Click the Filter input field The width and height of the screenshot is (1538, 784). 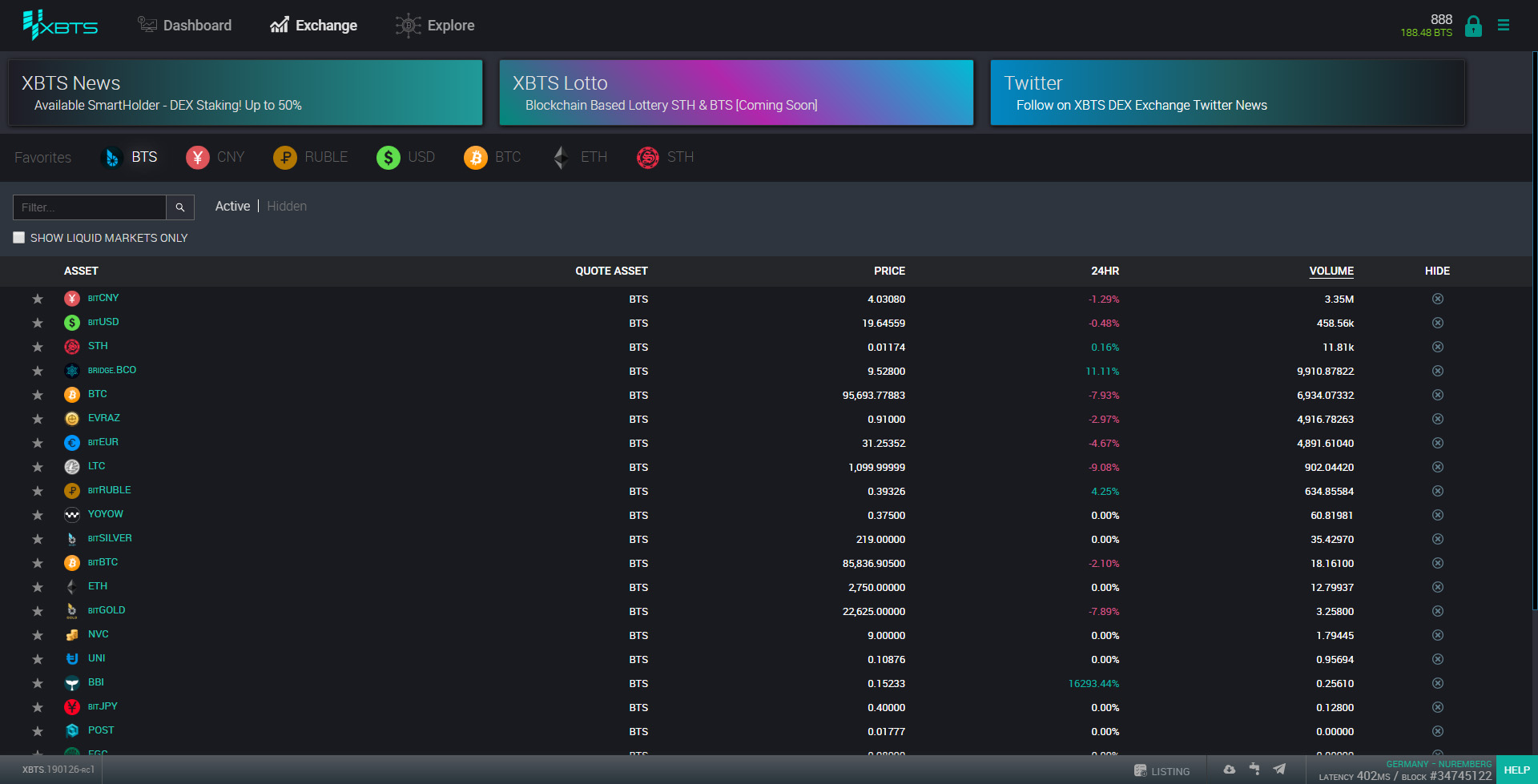[x=90, y=207]
